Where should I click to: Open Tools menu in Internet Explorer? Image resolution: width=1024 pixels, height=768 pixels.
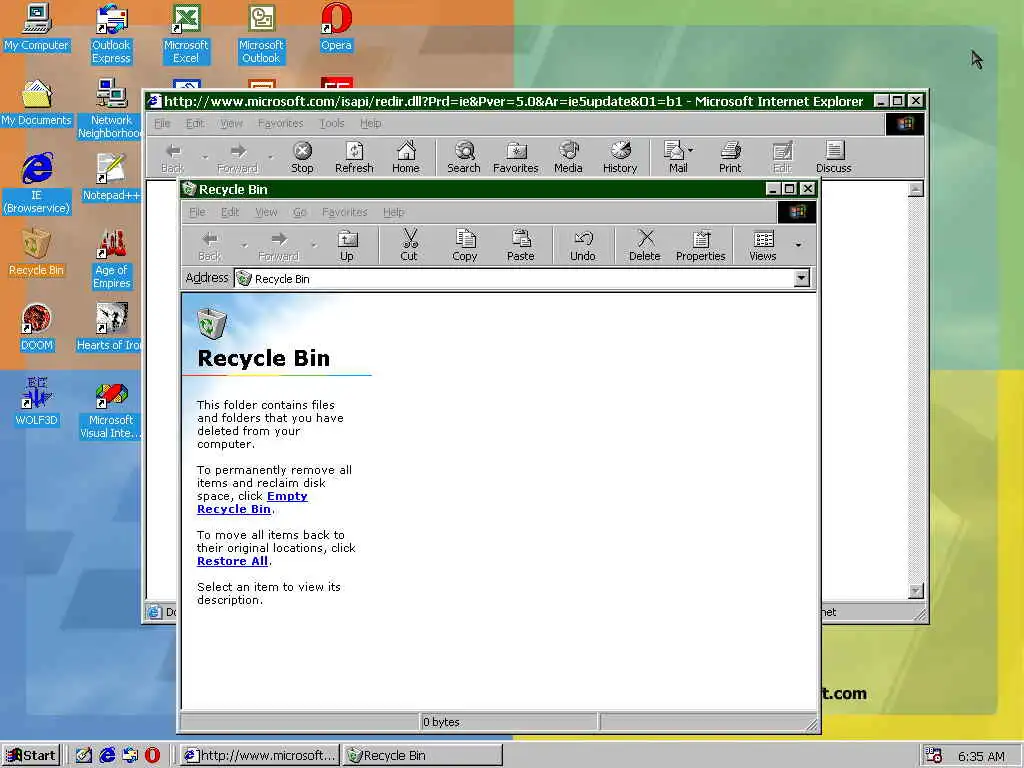coord(332,123)
